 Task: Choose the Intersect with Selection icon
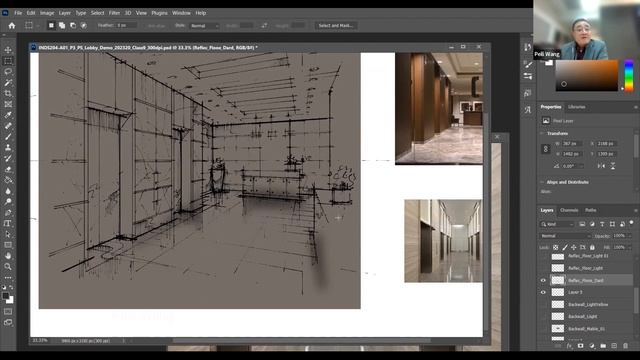(x=84, y=25)
